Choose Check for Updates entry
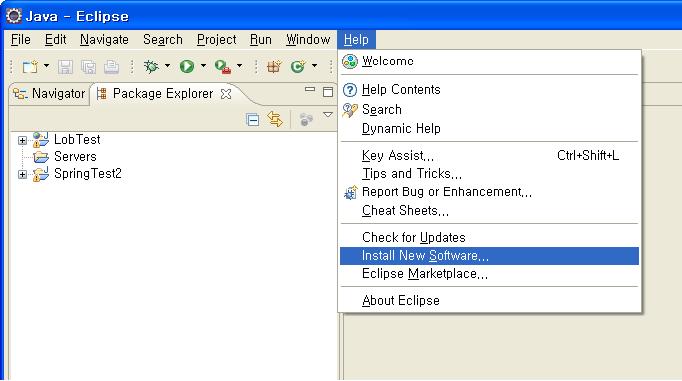The width and height of the screenshot is (682, 381). click(x=489, y=237)
